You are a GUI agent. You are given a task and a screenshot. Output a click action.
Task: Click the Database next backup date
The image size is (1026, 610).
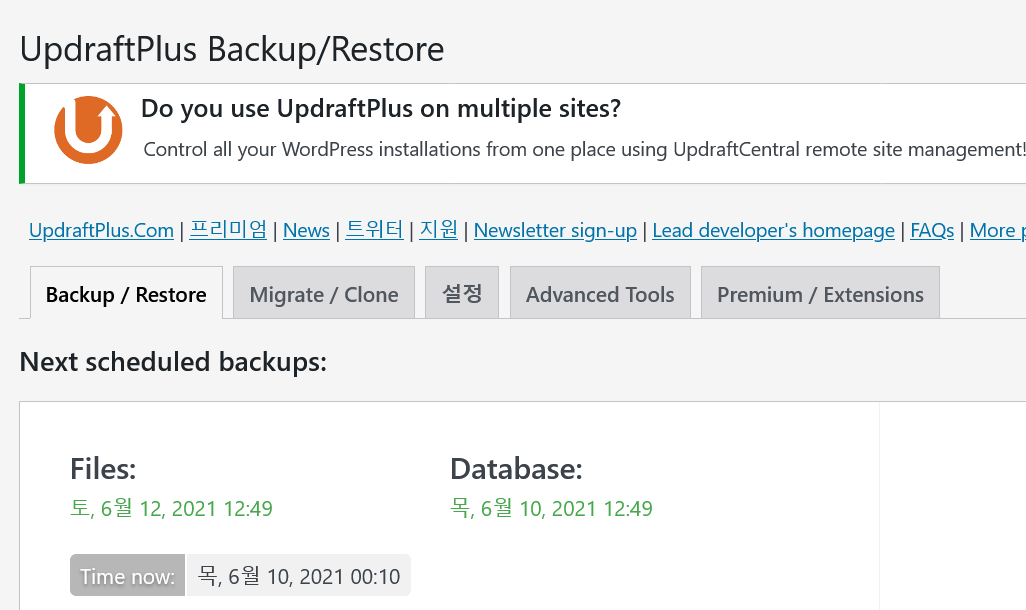(552, 509)
